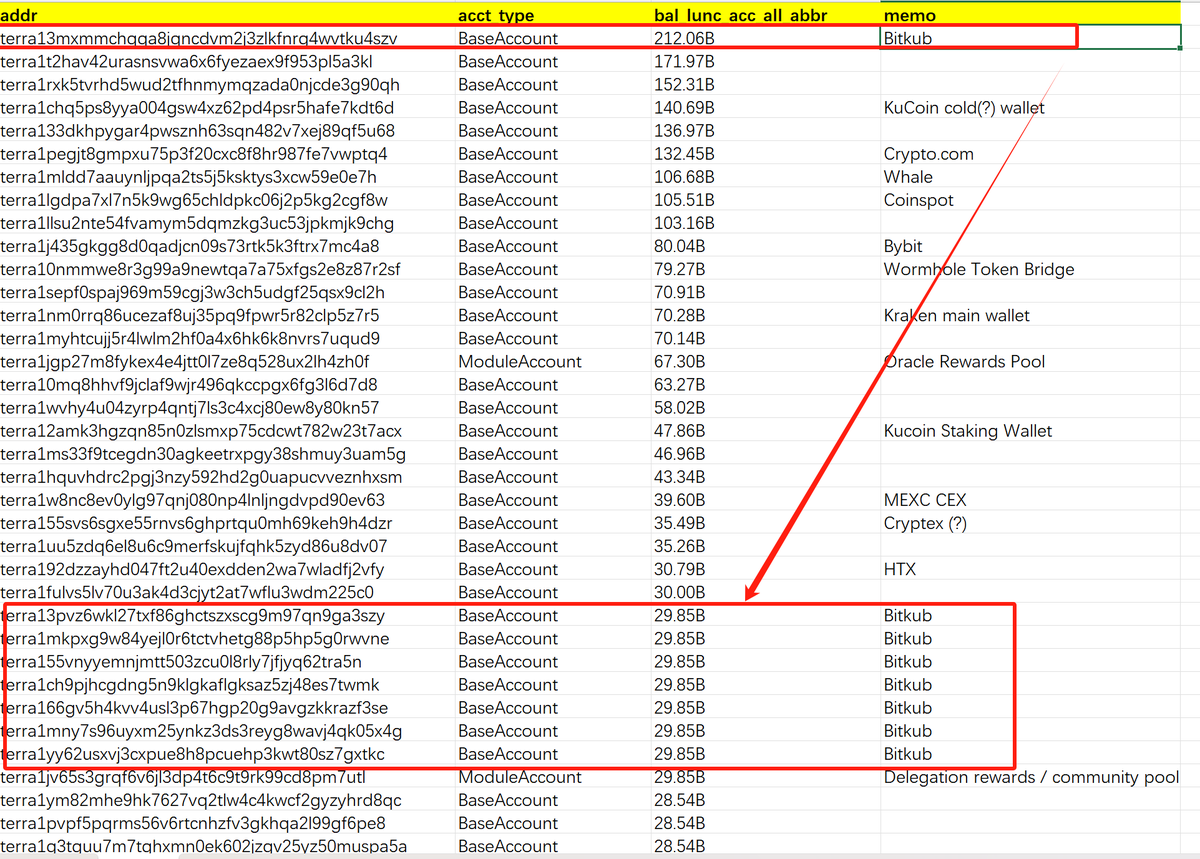The image size is (1200, 859).
Task: Select address cell starting terra13mxmmchqqa8
Action: (x=227, y=38)
